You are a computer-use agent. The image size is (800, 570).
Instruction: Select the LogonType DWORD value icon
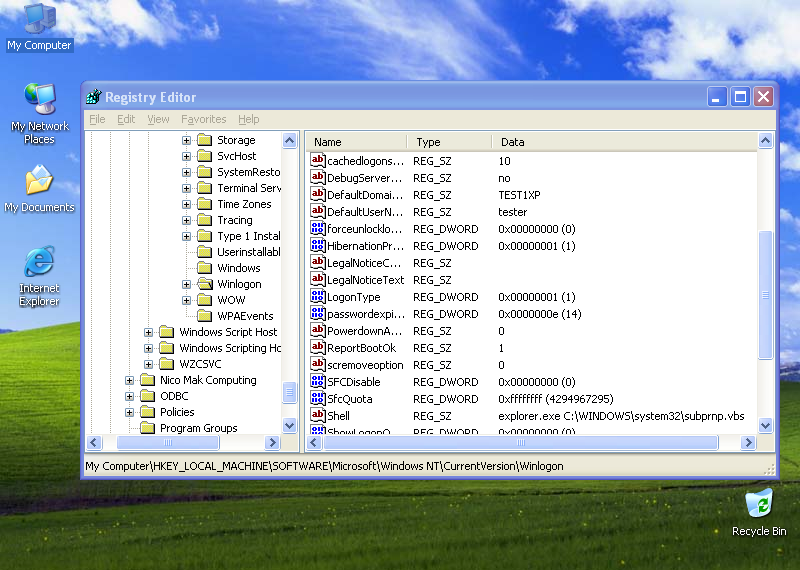coord(317,296)
